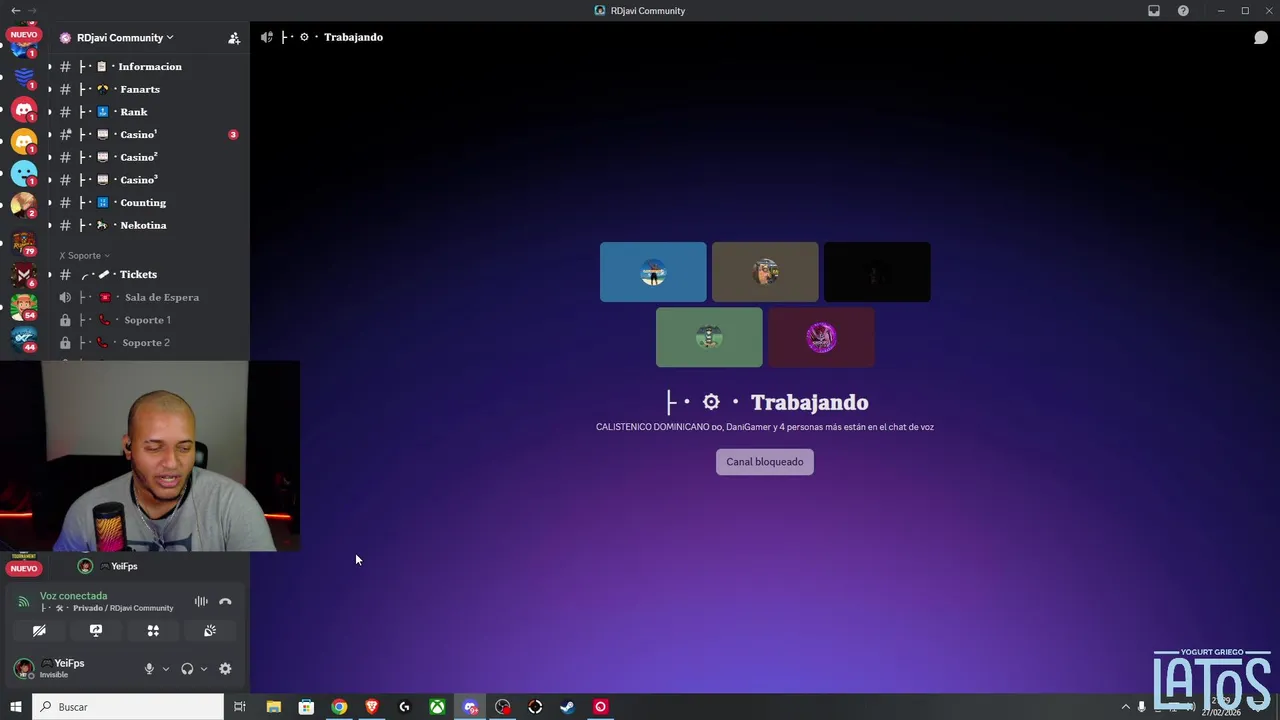Open the red Discord logo server
The height and width of the screenshot is (720, 1280).
pyautogui.click(x=24, y=109)
